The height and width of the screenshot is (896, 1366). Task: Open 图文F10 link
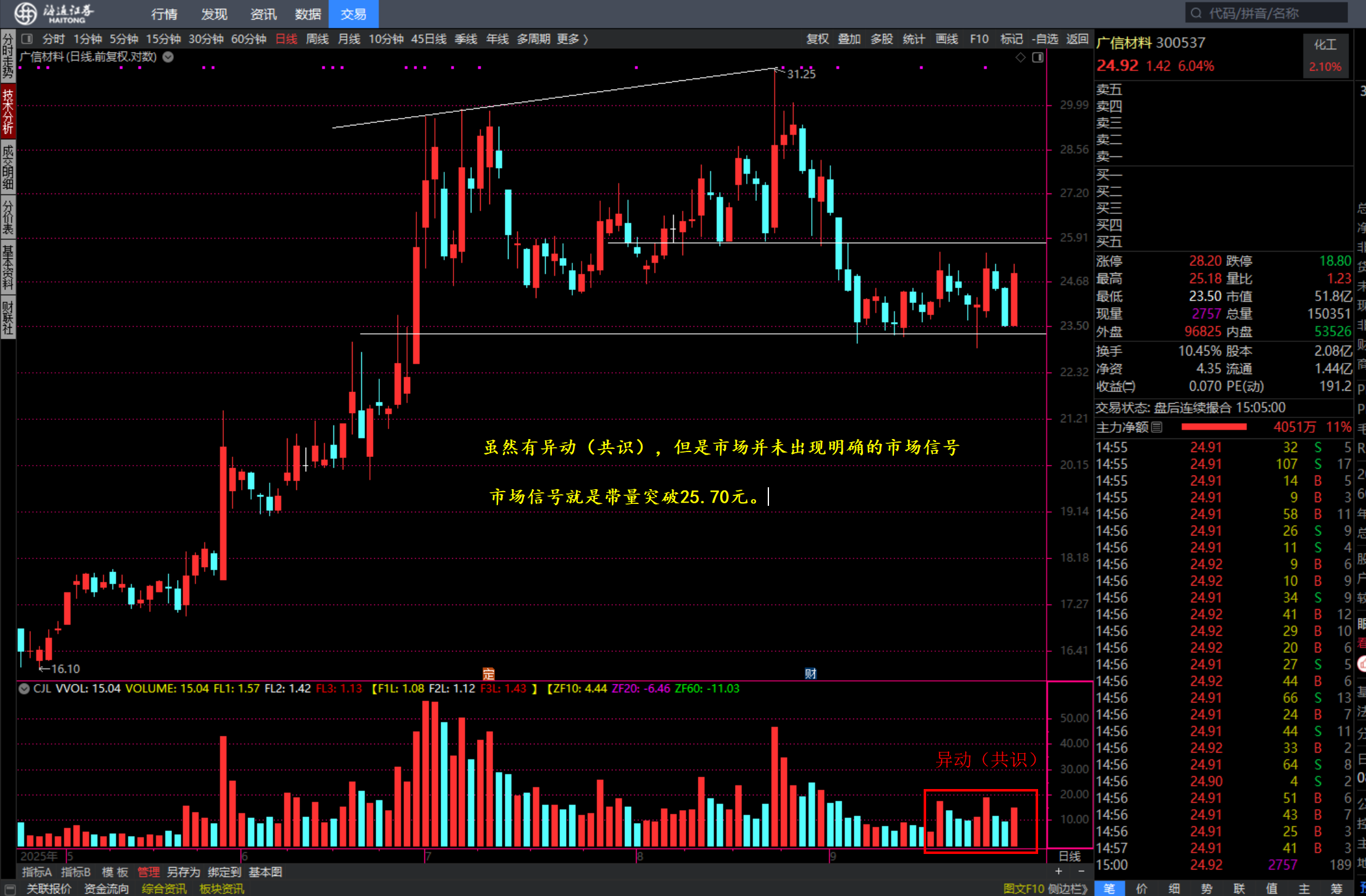pyautogui.click(x=1023, y=889)
